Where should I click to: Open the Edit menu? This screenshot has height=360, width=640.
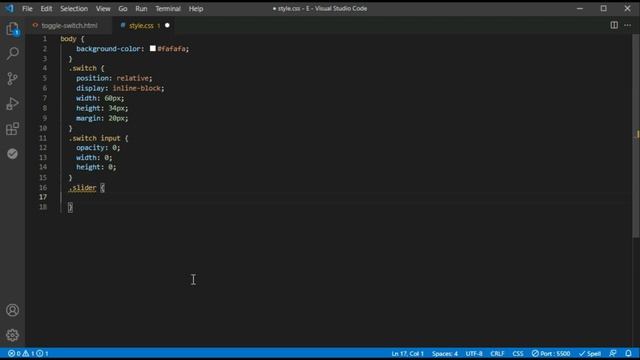coord(46,9)
